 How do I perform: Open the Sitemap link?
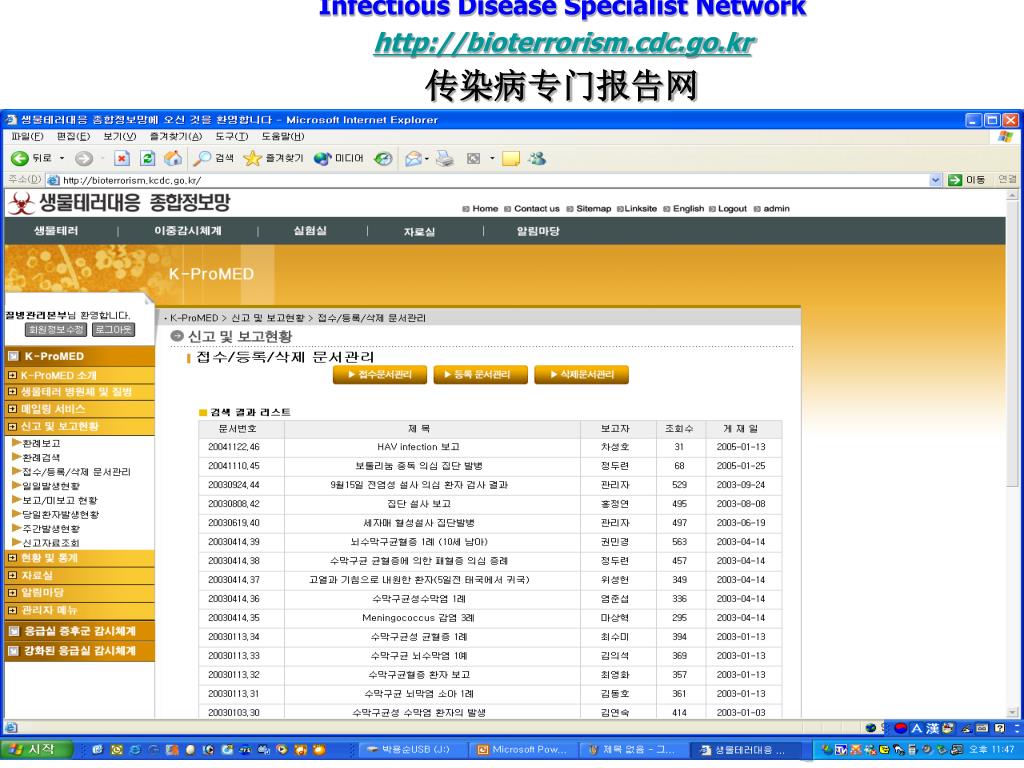coord(594,209)
